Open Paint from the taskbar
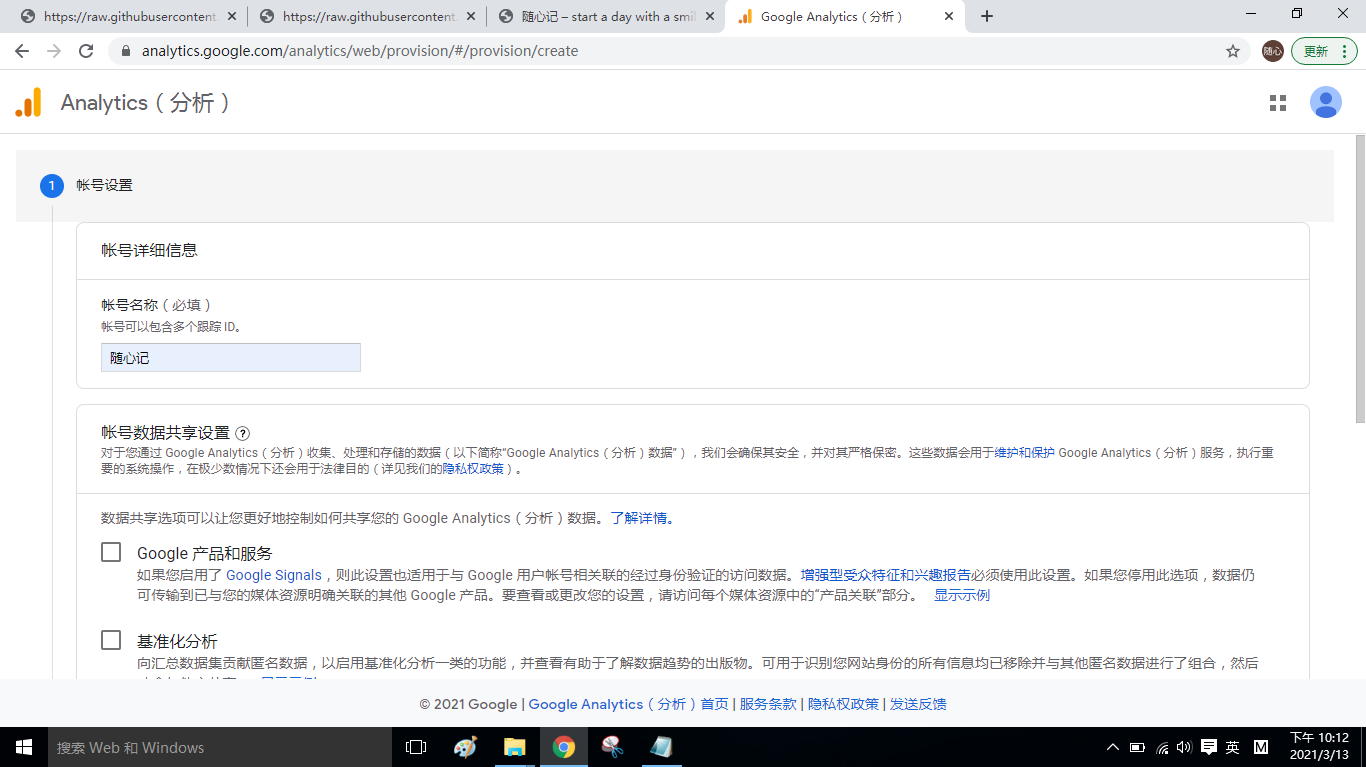Screen dimensions: 1366x767 click(466, 746)
